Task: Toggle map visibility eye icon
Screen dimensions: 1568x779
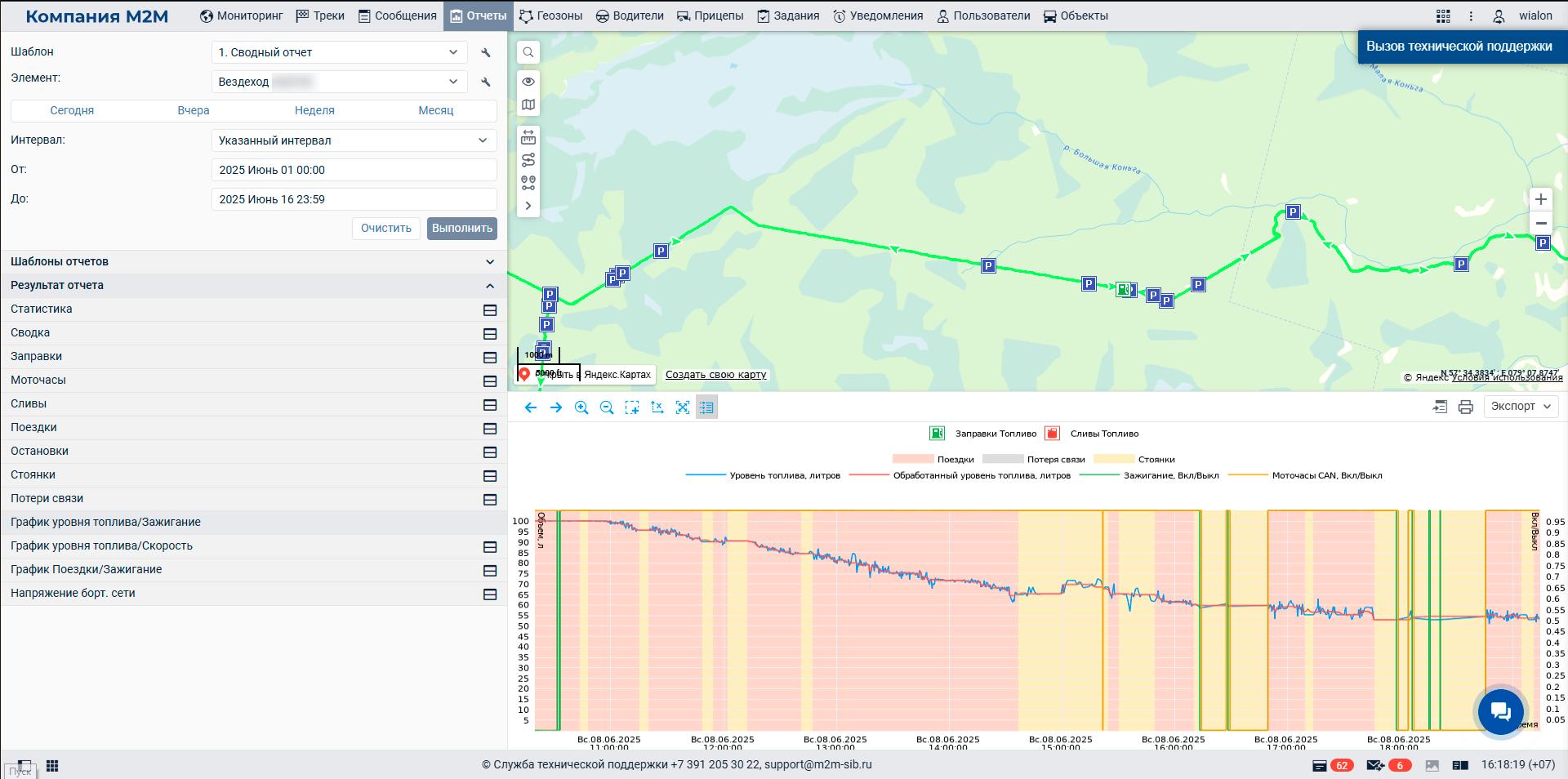Action: tap(528, 82)
